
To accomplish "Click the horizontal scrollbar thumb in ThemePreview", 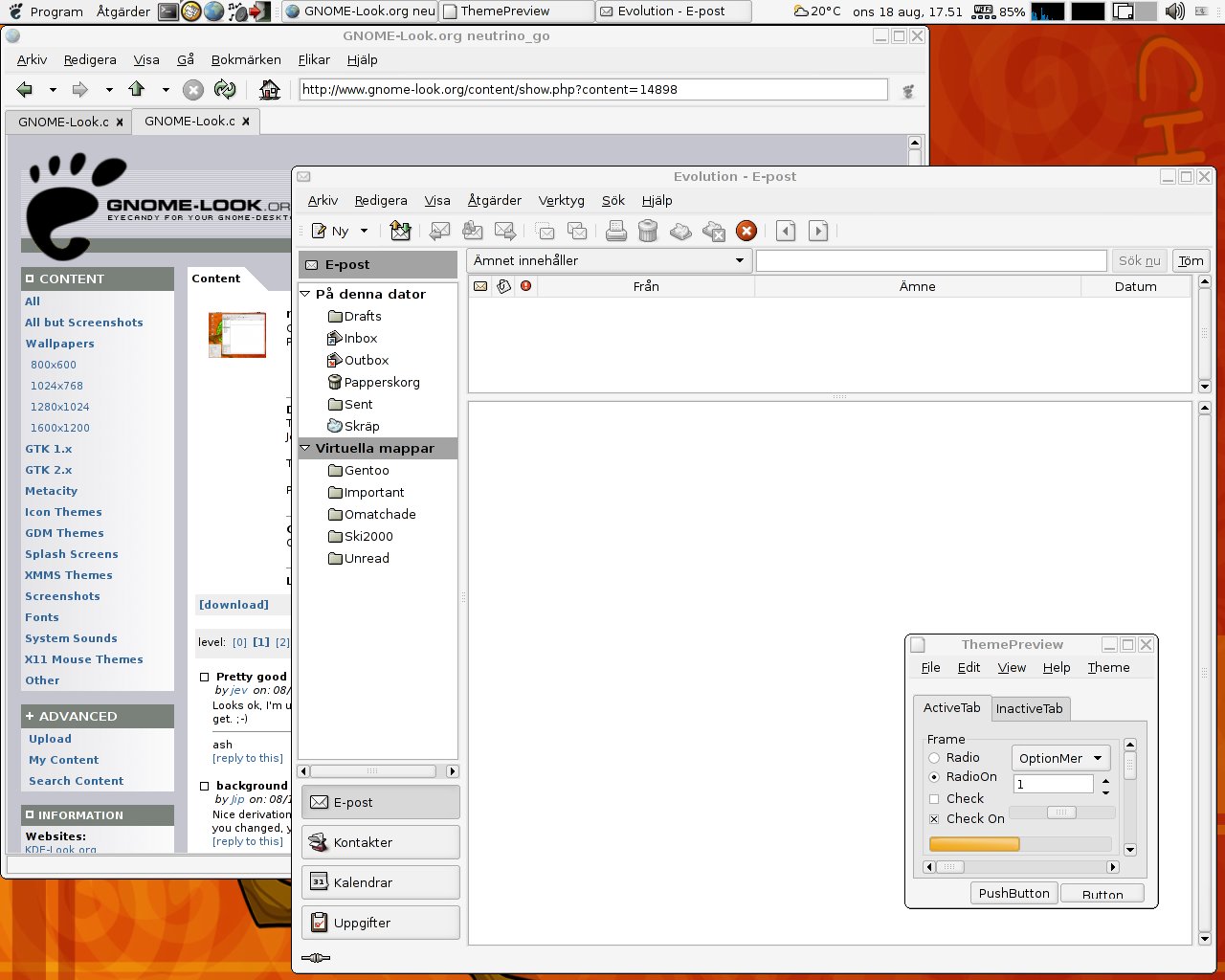I will [x=950, y=867].
